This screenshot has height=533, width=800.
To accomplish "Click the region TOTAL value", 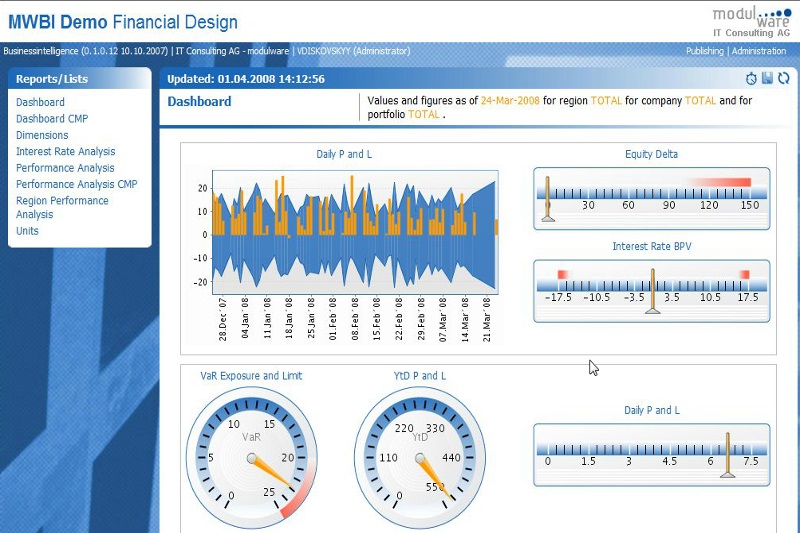I will (606, 100).
